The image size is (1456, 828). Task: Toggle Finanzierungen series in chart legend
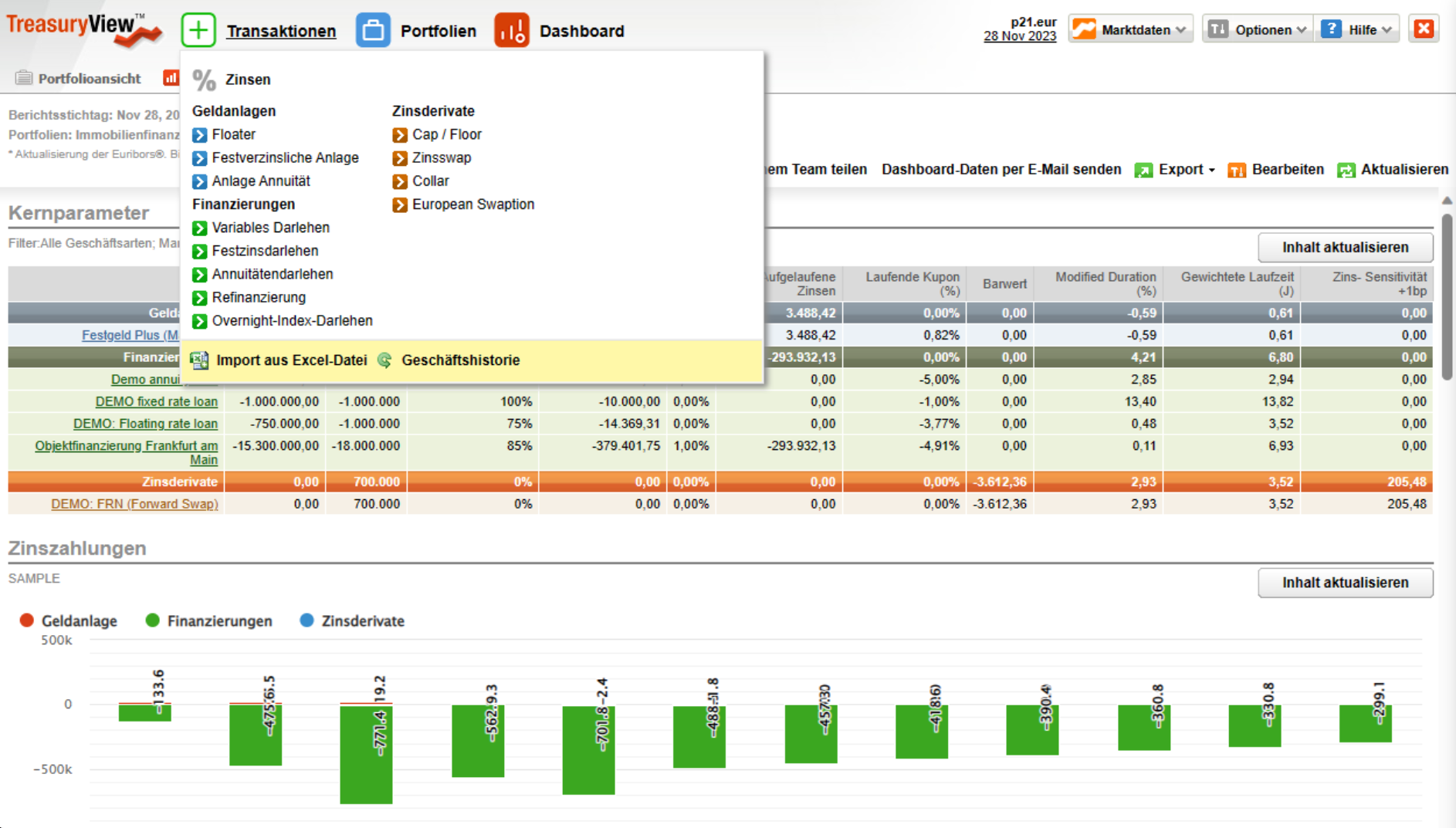tap(208, 621)
